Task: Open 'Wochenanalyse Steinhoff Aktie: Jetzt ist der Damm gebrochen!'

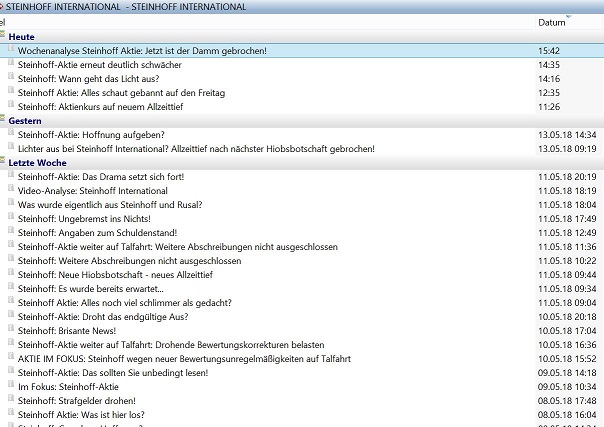Action: [x=142, y=51]
